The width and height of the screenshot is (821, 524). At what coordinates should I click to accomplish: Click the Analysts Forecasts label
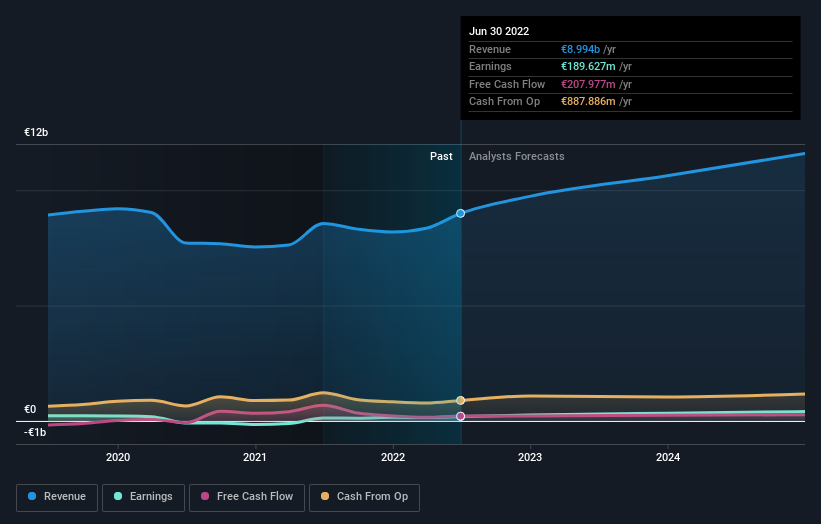tap(517, 157)
